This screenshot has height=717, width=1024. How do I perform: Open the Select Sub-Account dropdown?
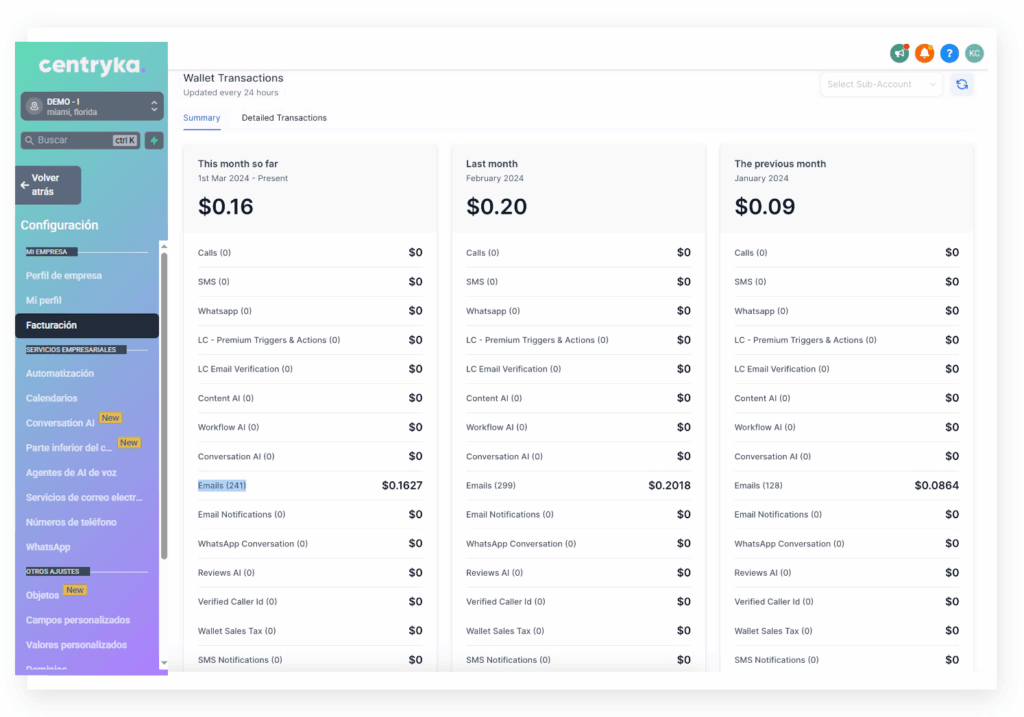click(x=882, y=85)
